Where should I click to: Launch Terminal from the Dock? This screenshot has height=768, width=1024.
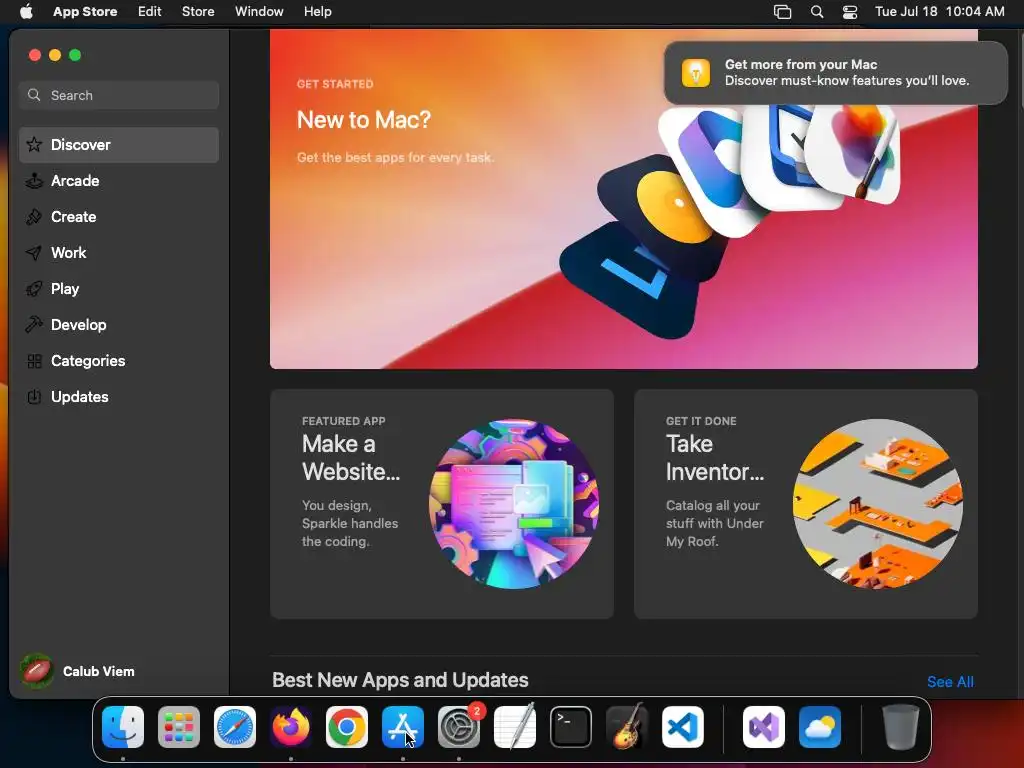pos(571,727)
